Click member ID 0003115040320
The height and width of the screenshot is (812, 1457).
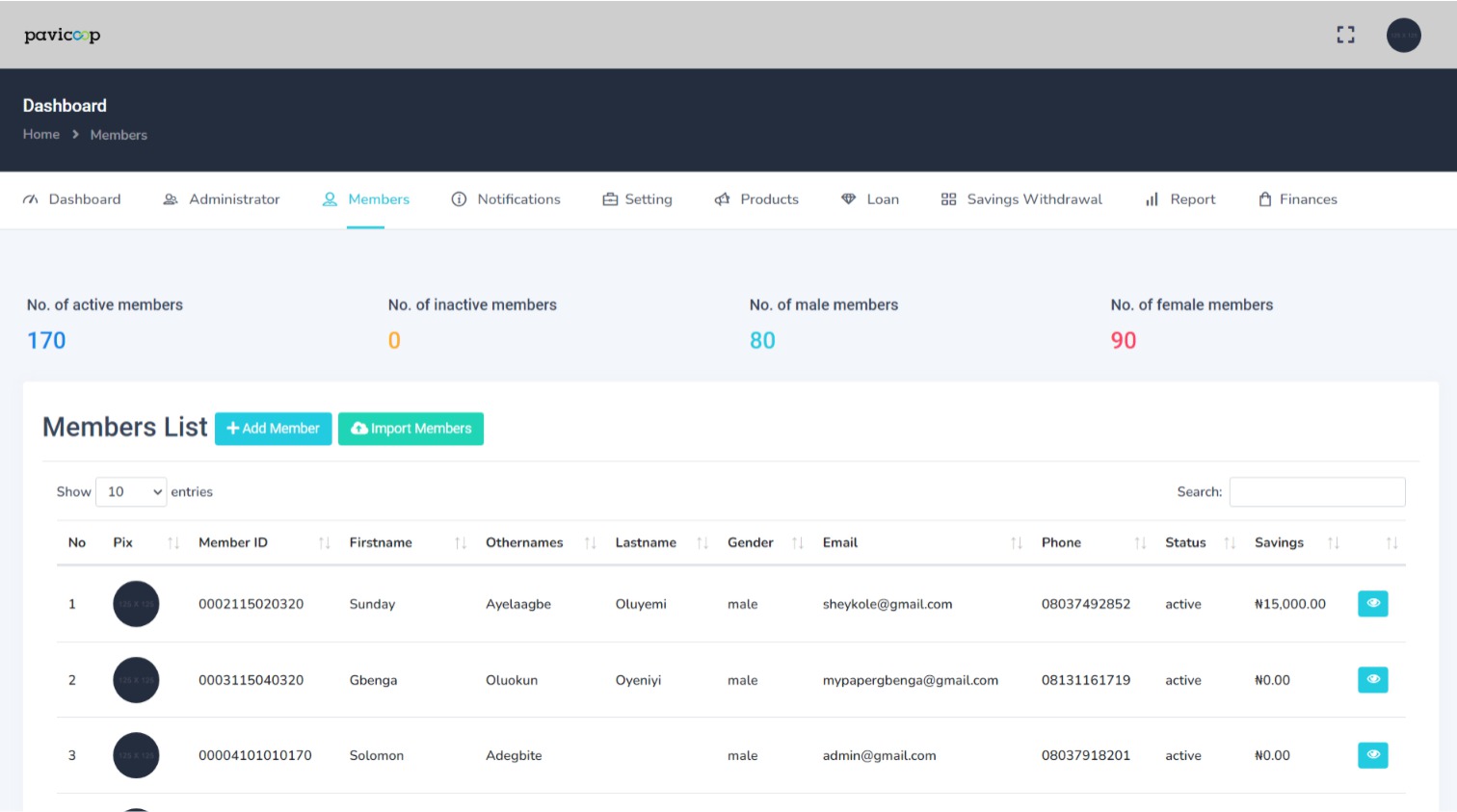point(251,680)
